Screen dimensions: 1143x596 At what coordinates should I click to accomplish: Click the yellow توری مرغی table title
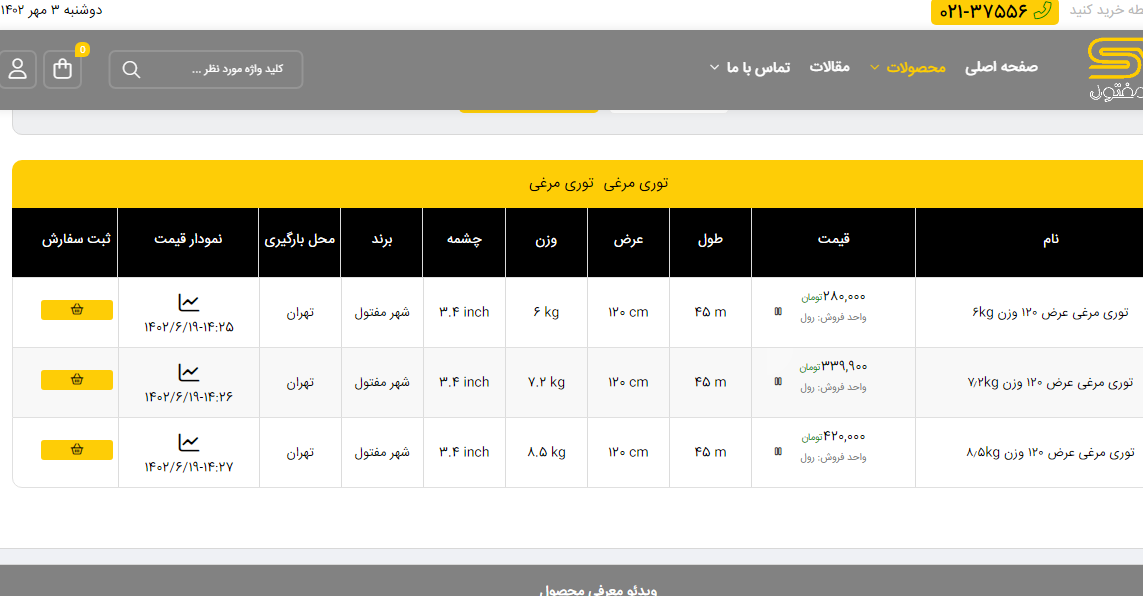click(598, 184)
